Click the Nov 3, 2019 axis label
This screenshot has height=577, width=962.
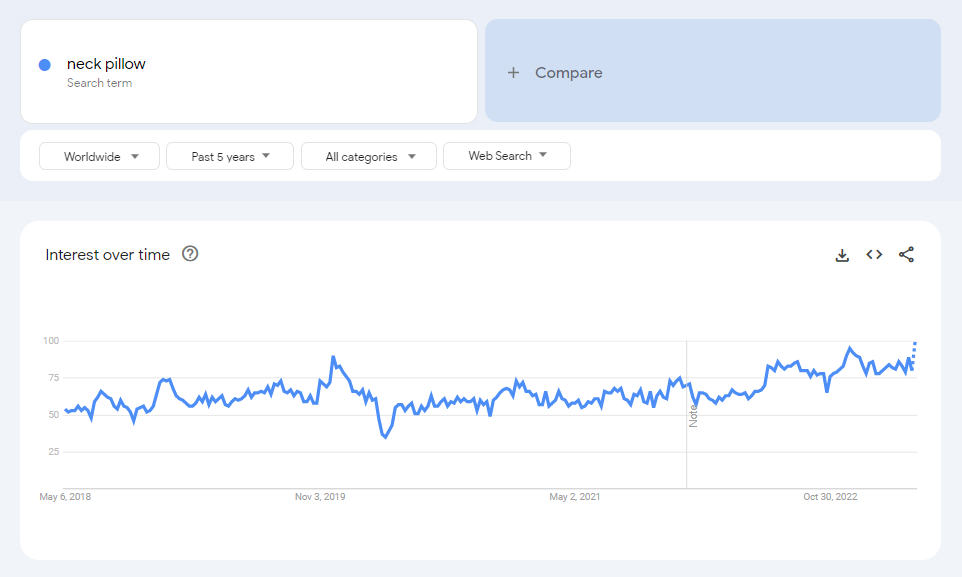click(319, 496)
